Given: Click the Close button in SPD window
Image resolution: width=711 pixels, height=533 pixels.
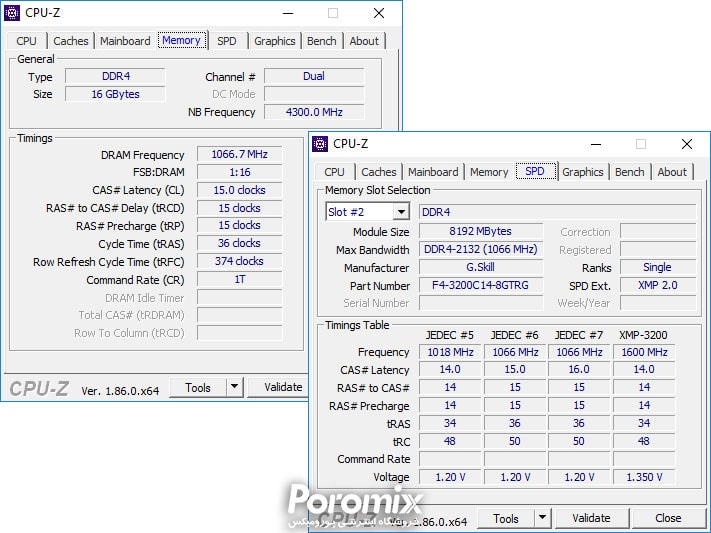Looking at the screenshot, I should (x=668, y=518).
